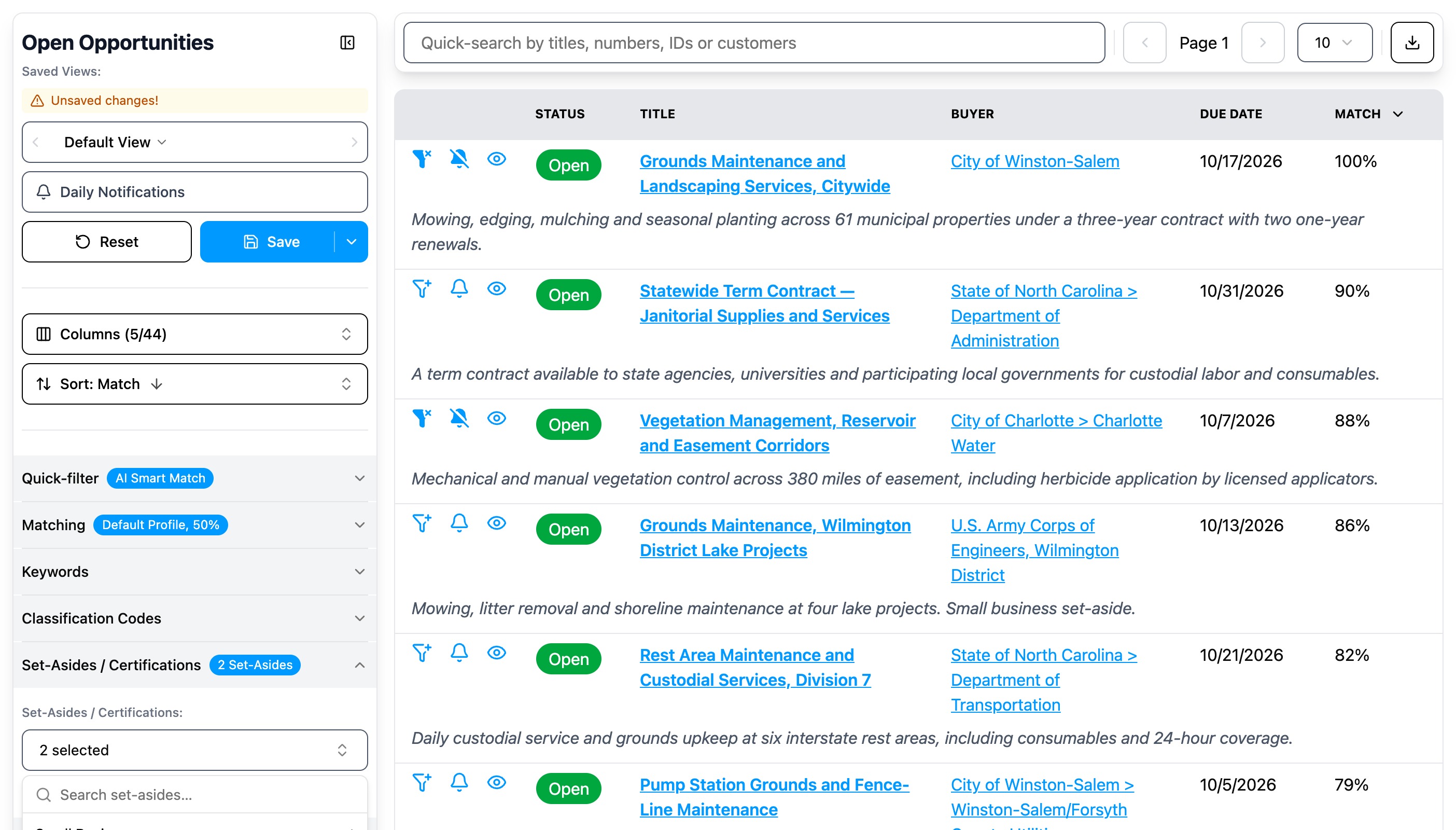Toggle eye visibility for Pump Station Grounds
Screen dimensions: 1456x830
497,782
